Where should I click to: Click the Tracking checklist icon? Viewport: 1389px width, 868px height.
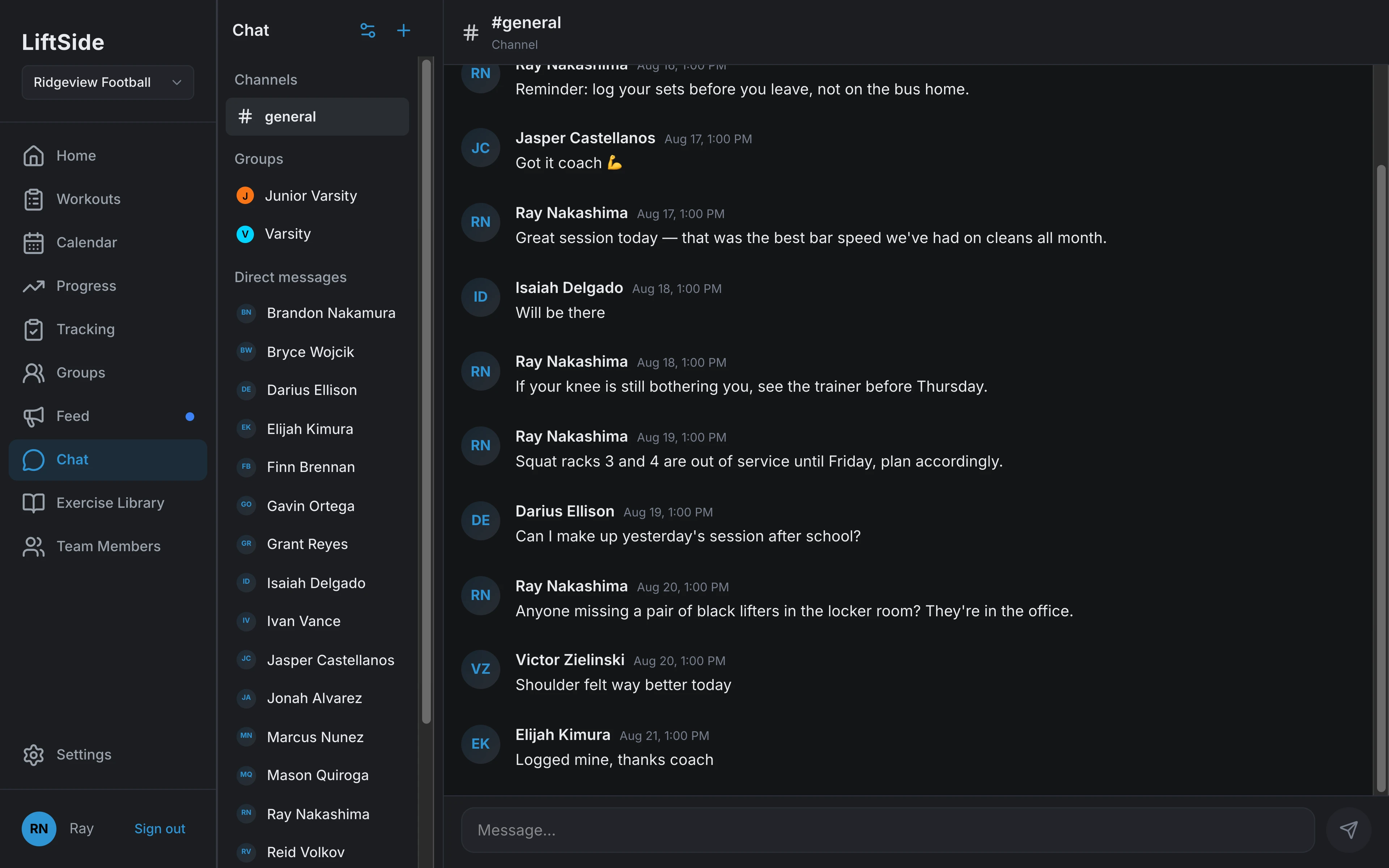pyautogui.click(x=33, y=329)
